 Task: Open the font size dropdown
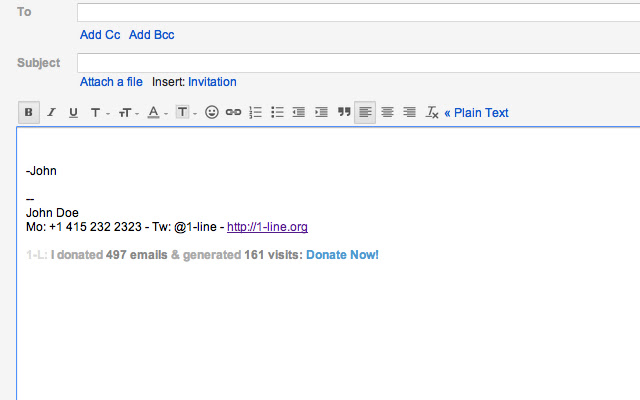128,113
